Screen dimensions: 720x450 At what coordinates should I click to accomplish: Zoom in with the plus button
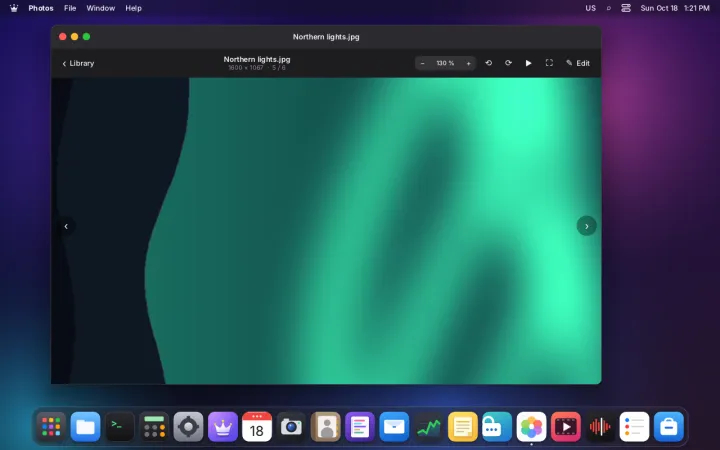click(468, 63)
